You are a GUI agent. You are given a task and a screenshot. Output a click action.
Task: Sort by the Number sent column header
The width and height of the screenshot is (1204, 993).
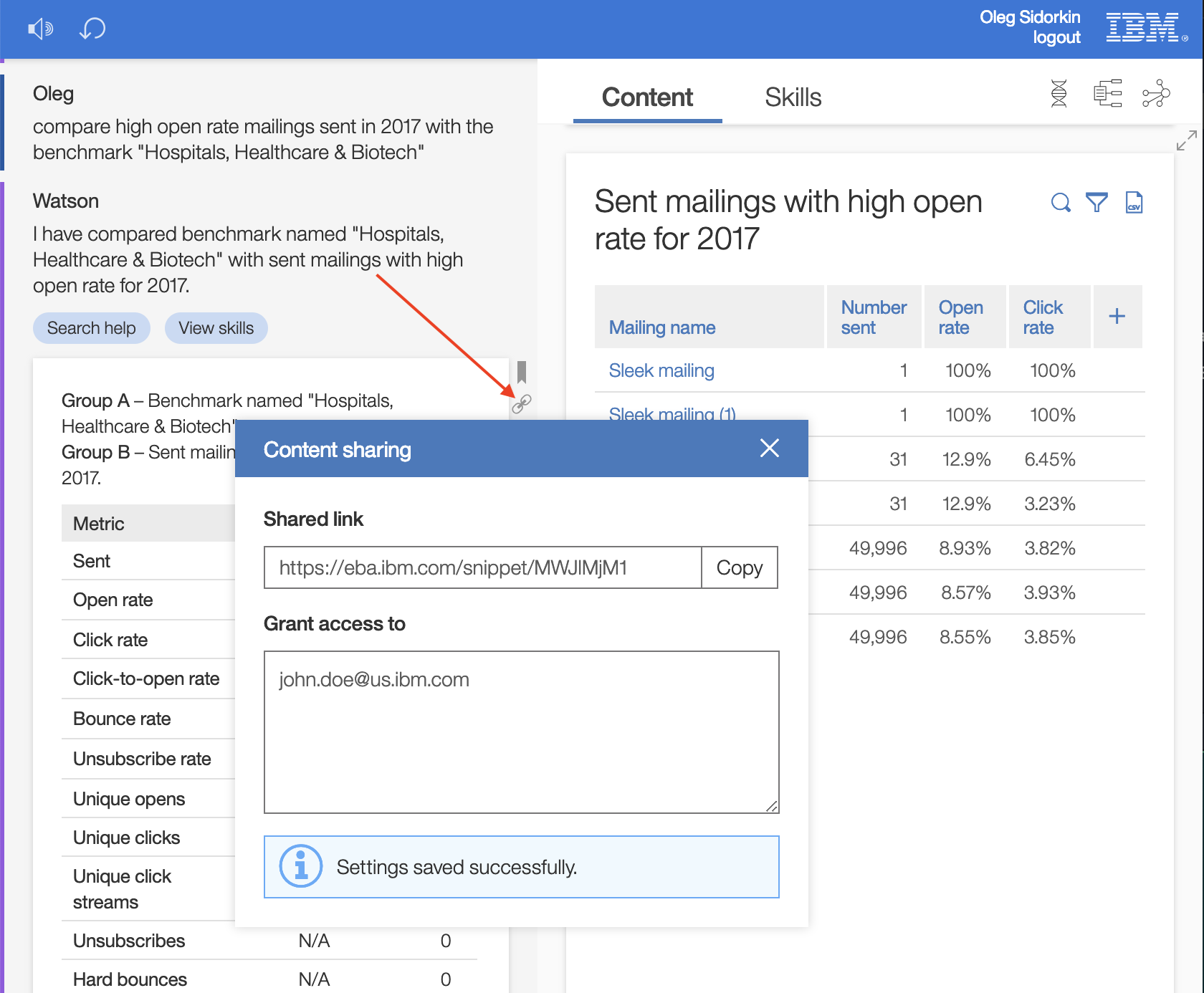coord(874,317)
